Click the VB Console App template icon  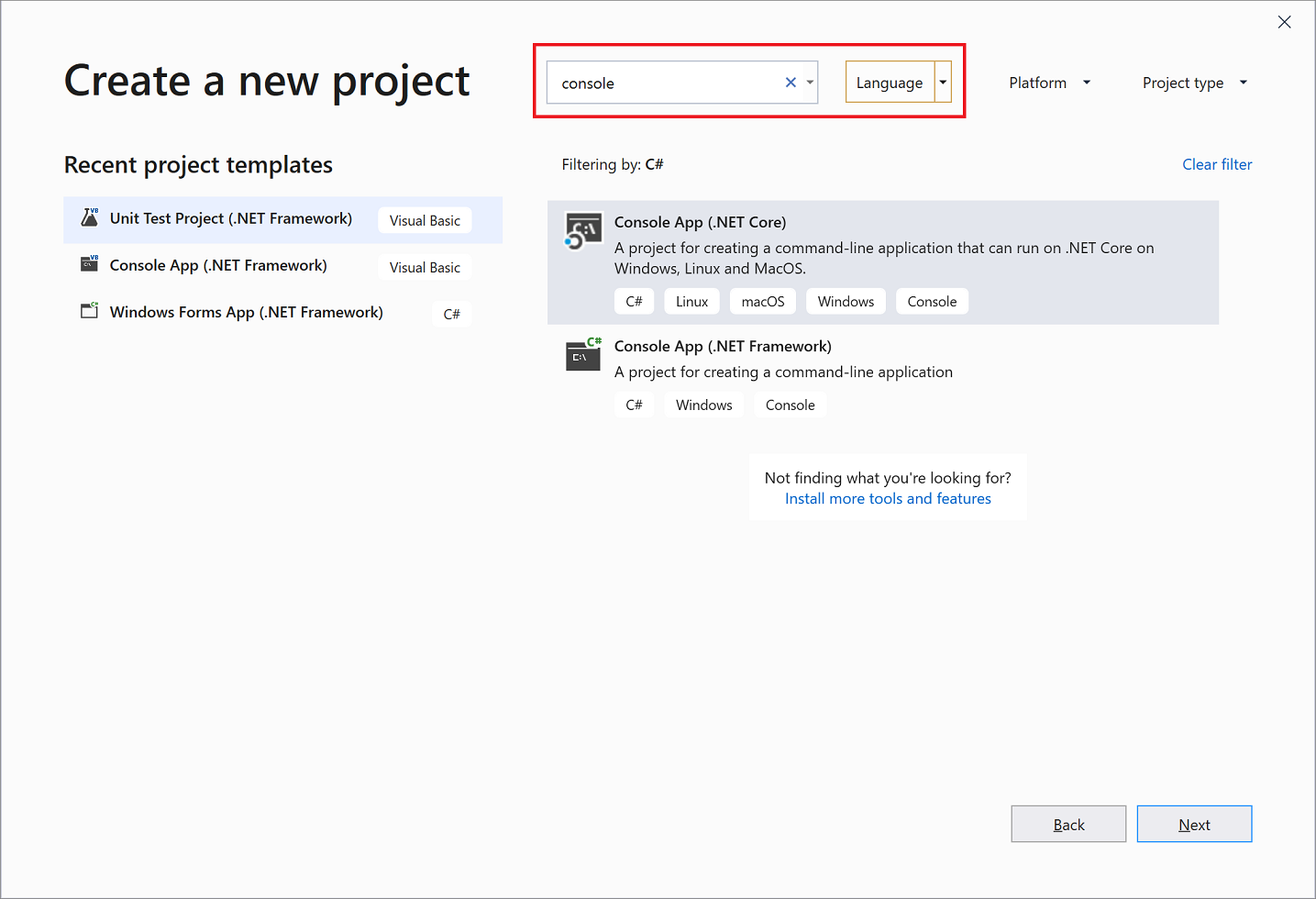(x=90, y=264)
